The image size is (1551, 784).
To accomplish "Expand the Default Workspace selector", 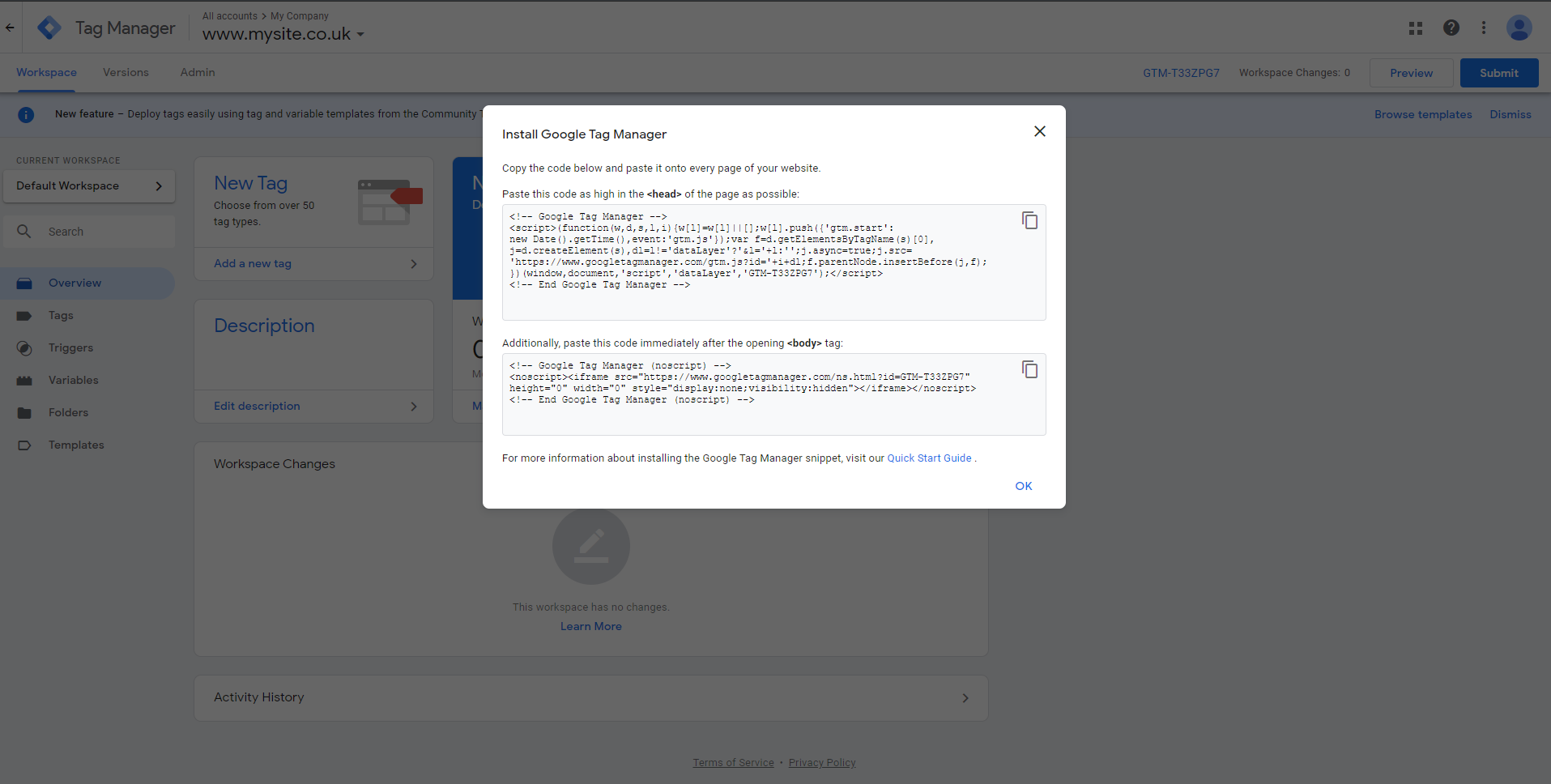I will (x=89, y=186).
